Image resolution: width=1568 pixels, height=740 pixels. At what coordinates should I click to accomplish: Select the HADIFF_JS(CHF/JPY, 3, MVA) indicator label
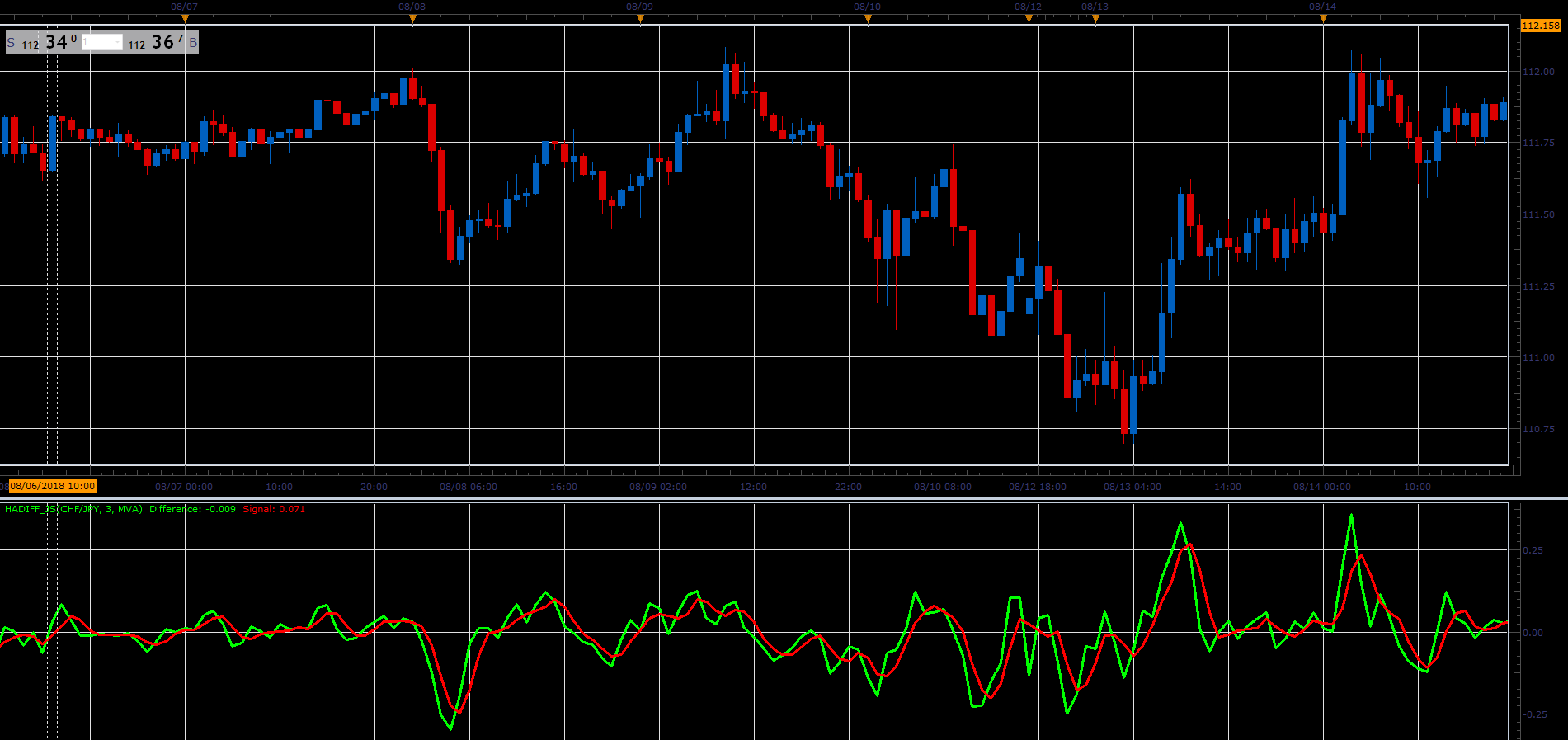click(73, 509)
